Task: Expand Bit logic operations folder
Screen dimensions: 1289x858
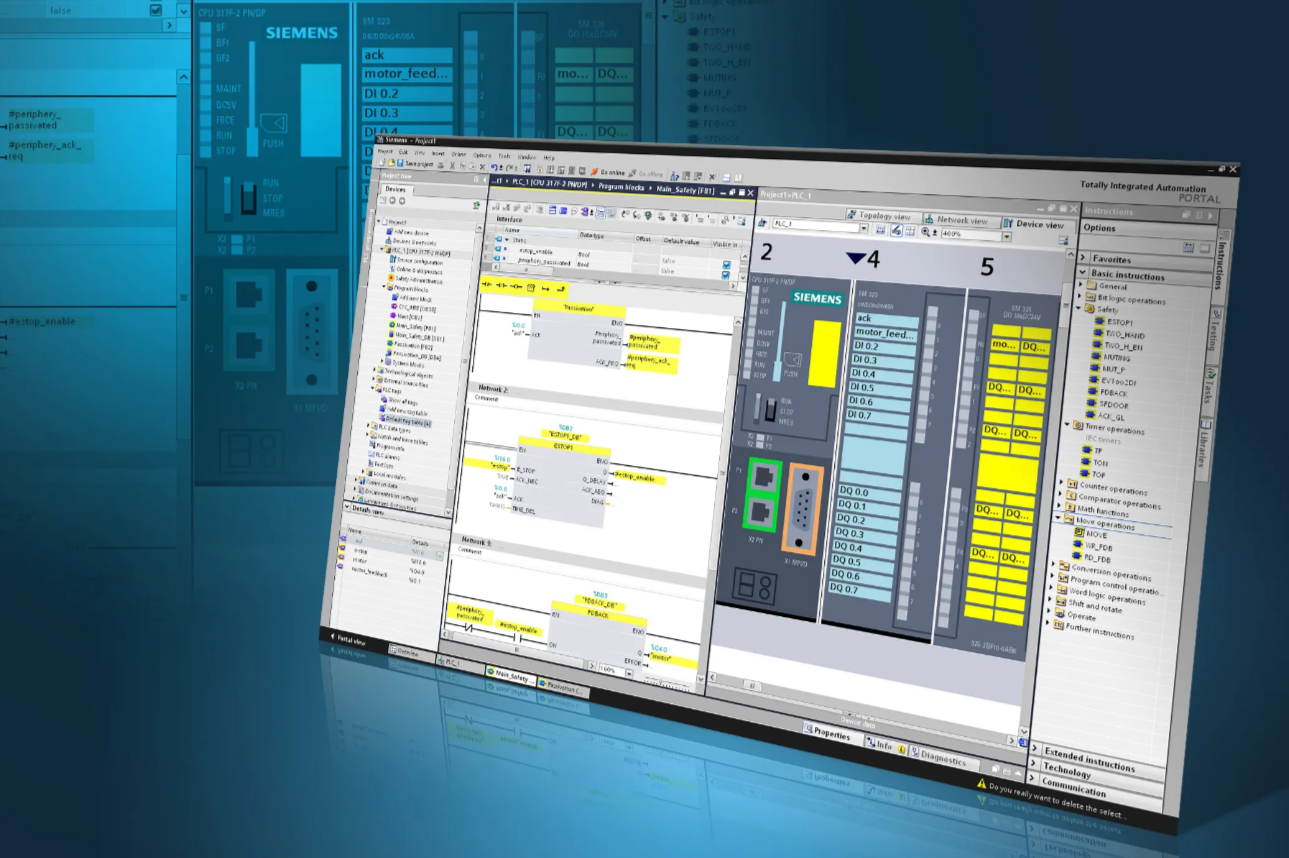Action: (1079, 296)
